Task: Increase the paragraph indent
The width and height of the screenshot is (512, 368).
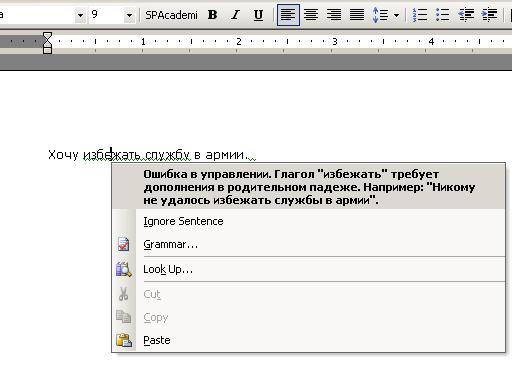Action: point(489,15)
